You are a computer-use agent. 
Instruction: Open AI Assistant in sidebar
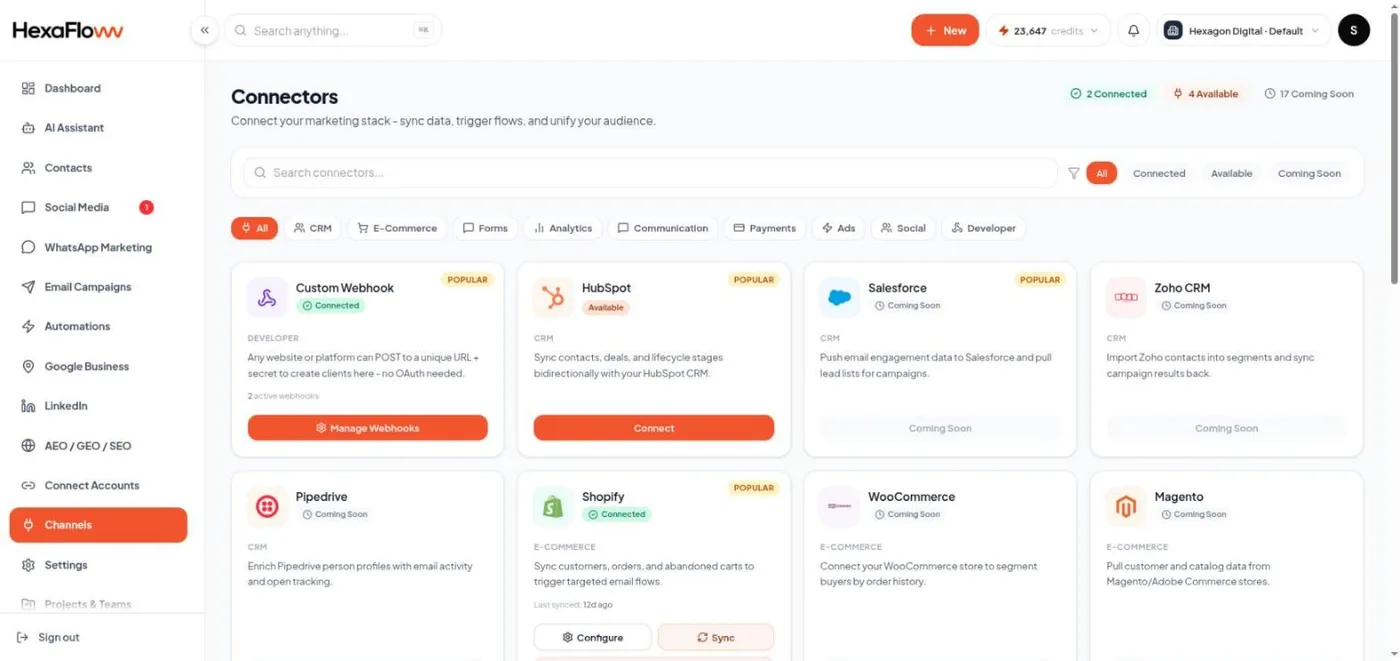98,128
